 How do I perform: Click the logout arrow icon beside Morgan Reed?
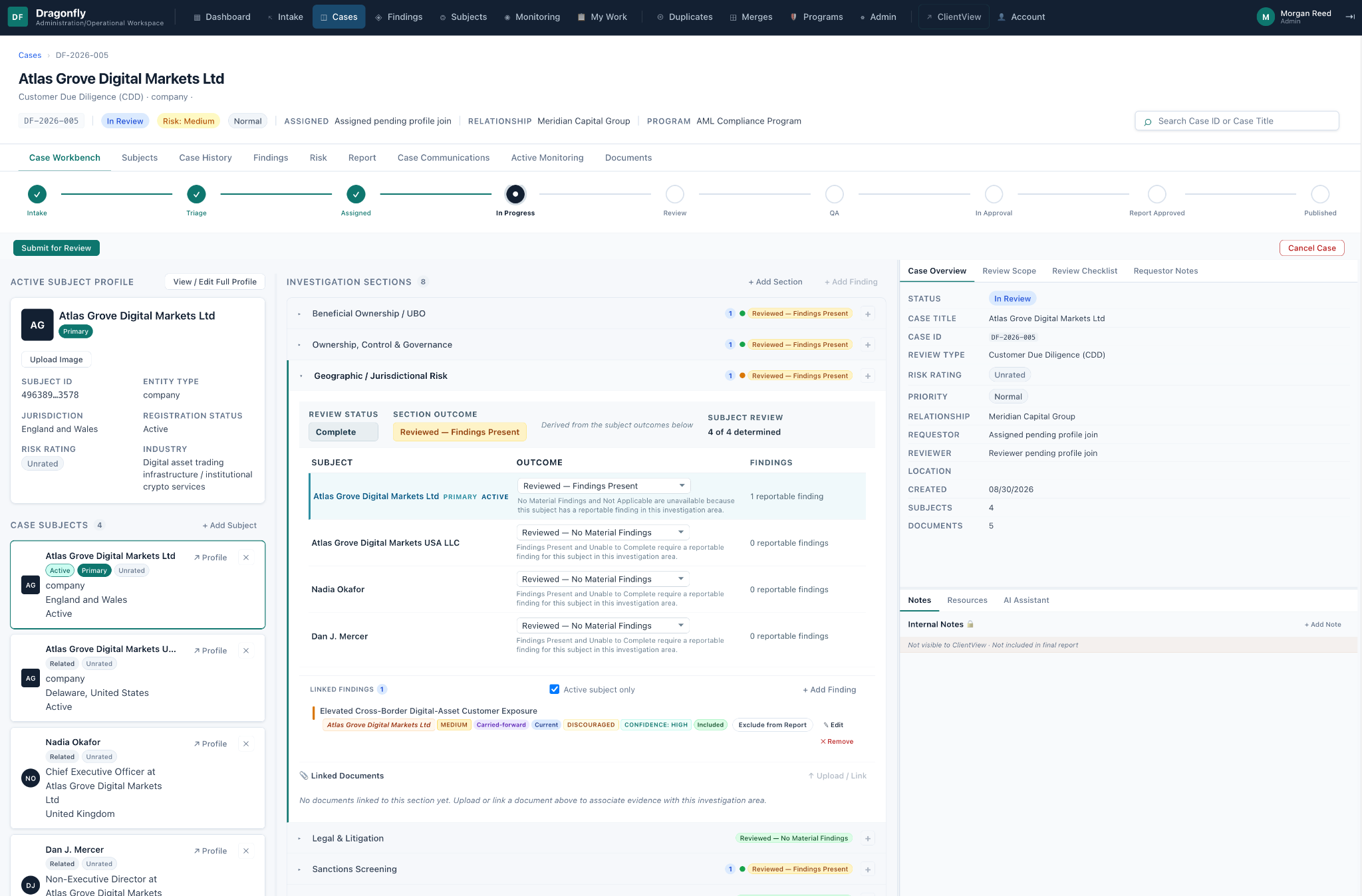(1350, 17)
